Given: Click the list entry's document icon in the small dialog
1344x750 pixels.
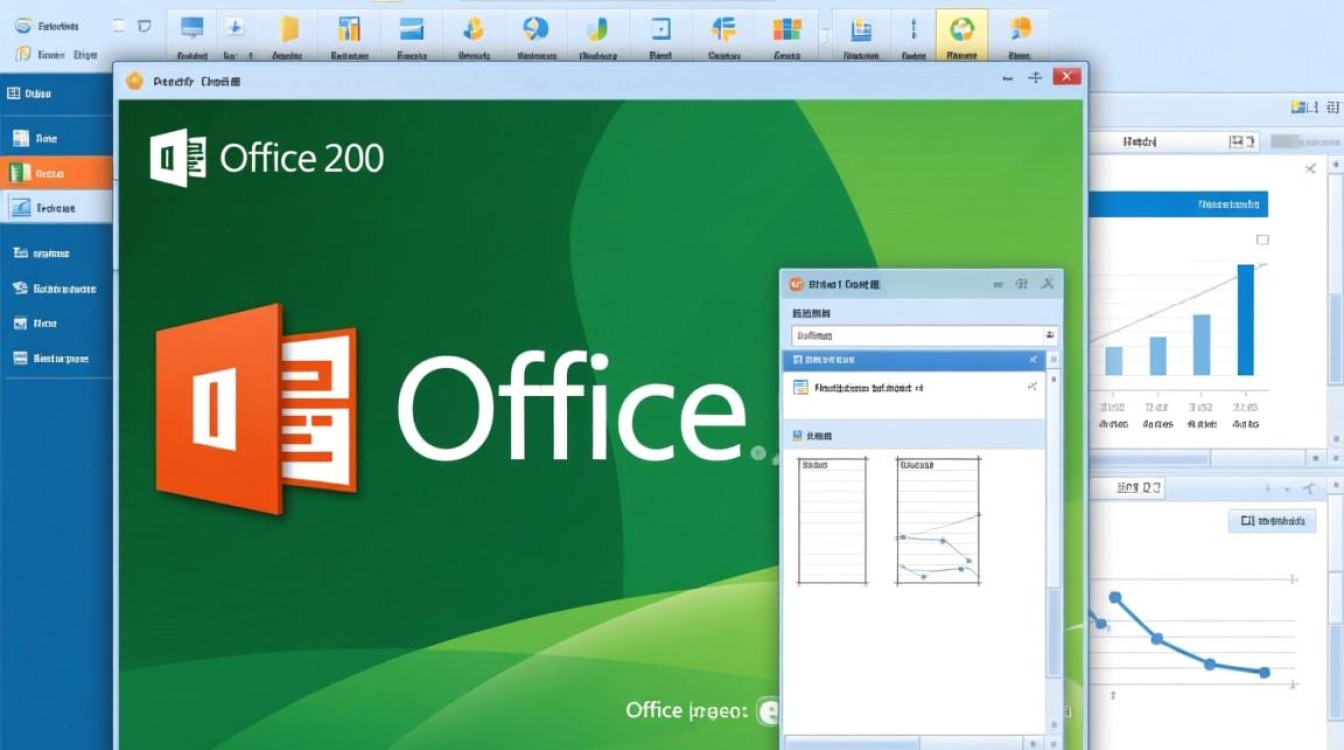Looking at the screenshot, I should click(800, 388).
